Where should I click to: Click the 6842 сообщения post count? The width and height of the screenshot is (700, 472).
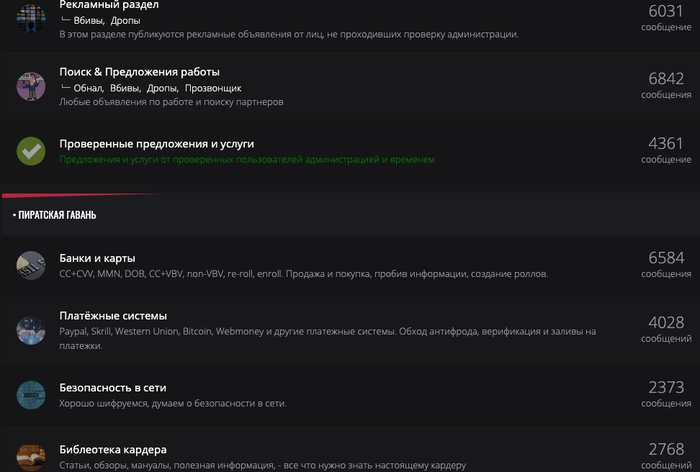(666, 84)
